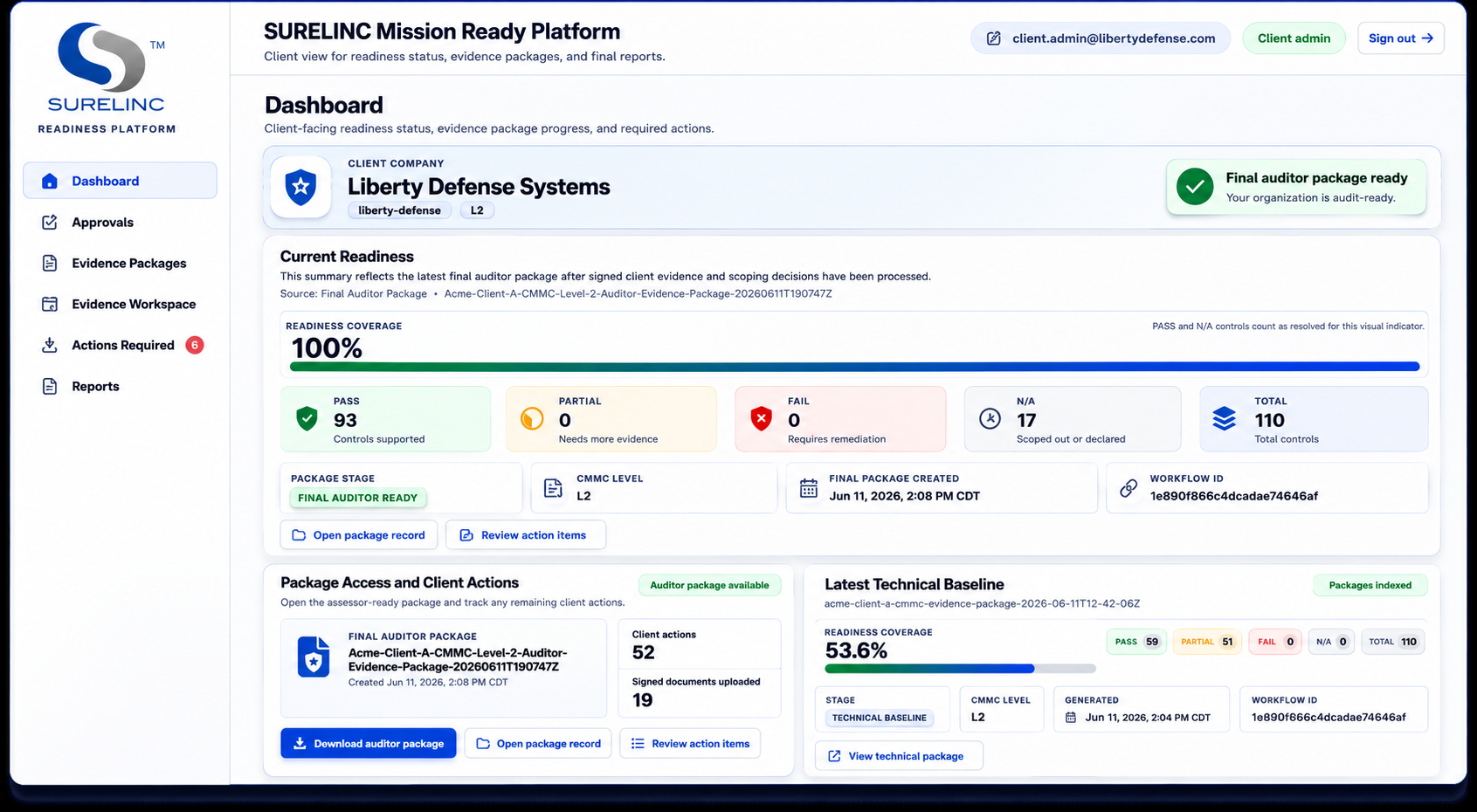Go to the Approvals page
1477x812 pixels.
pos(120,222)
